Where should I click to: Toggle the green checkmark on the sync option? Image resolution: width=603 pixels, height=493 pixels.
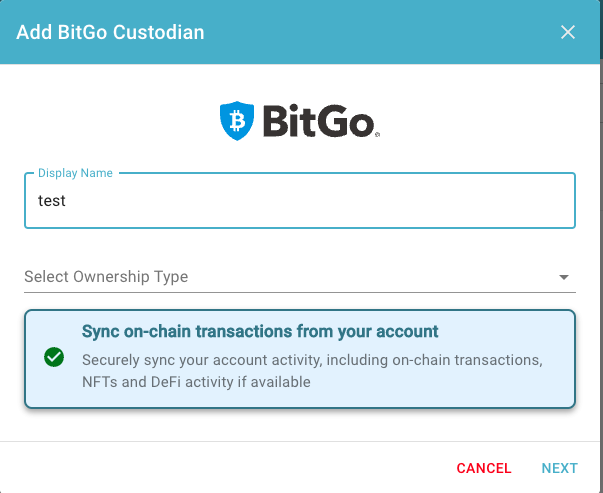tap(54, 357)
